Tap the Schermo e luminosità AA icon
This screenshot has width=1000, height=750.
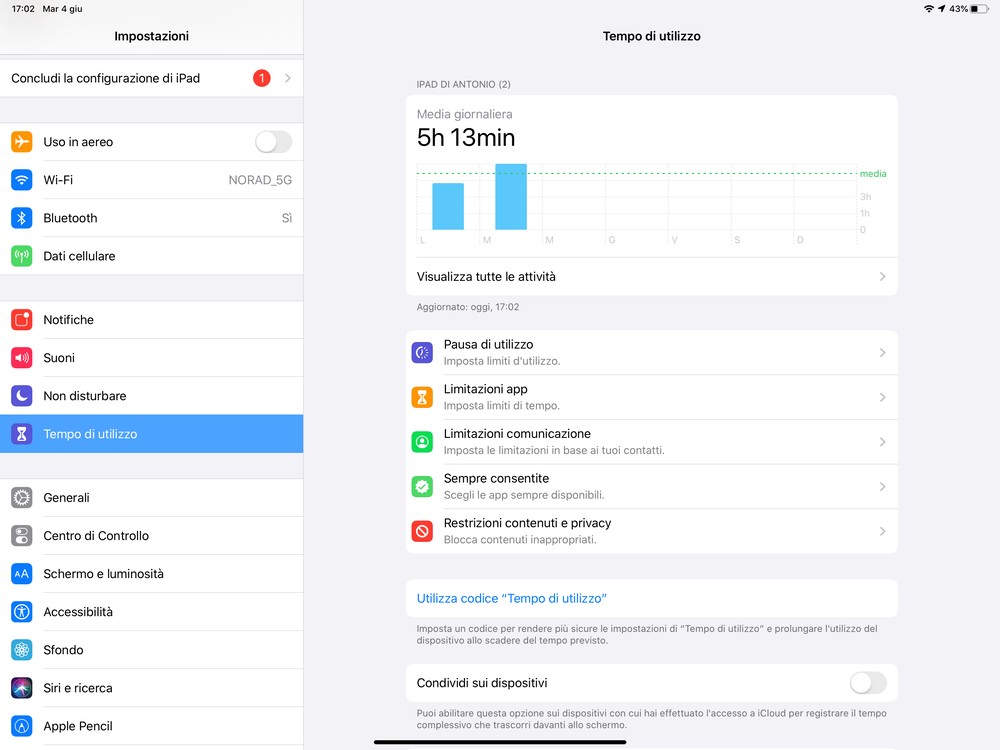coord(22,574)
